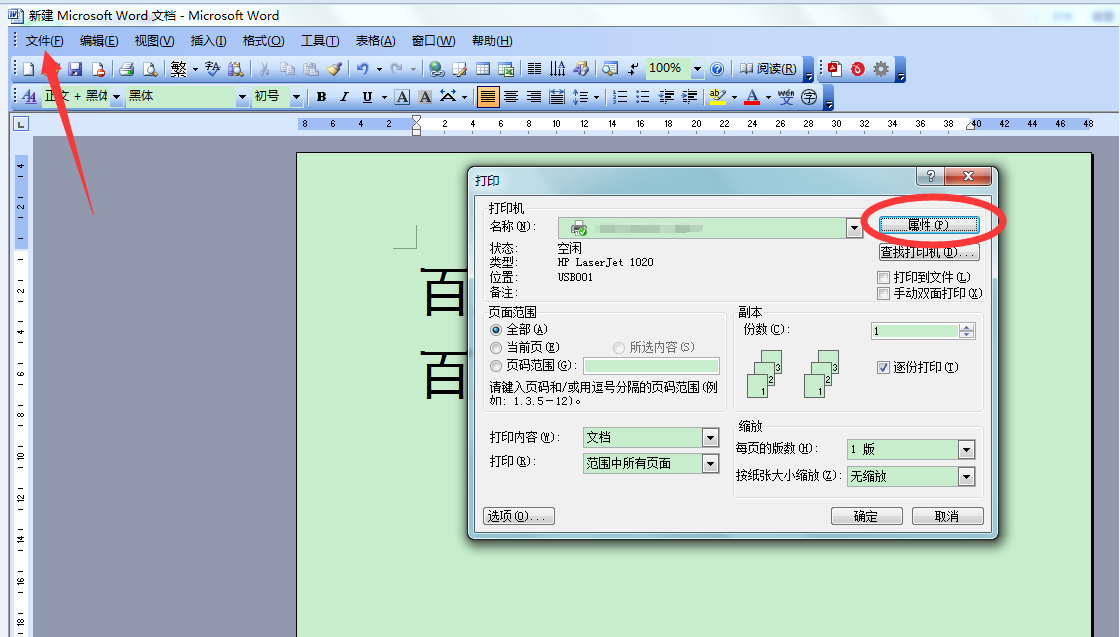1120x637 pixels.
Task: Open the 按纸张大小缩放 dropdown
Action: pos(966,476)
